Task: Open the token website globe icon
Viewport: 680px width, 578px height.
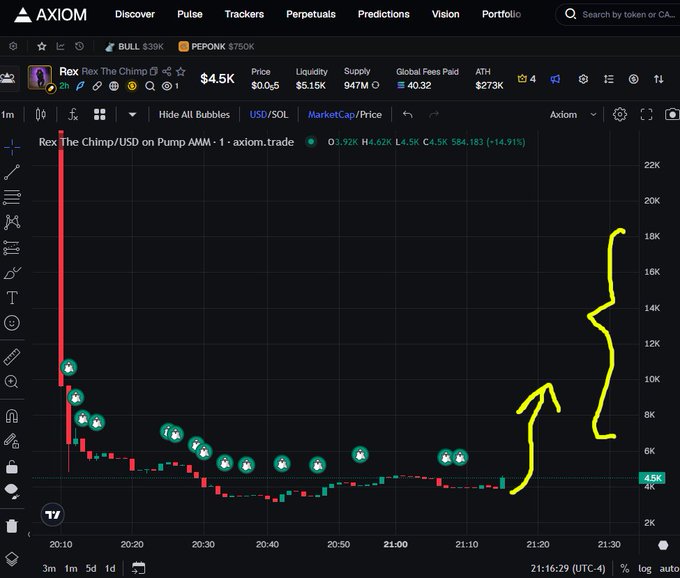Action: pos(114,86)
